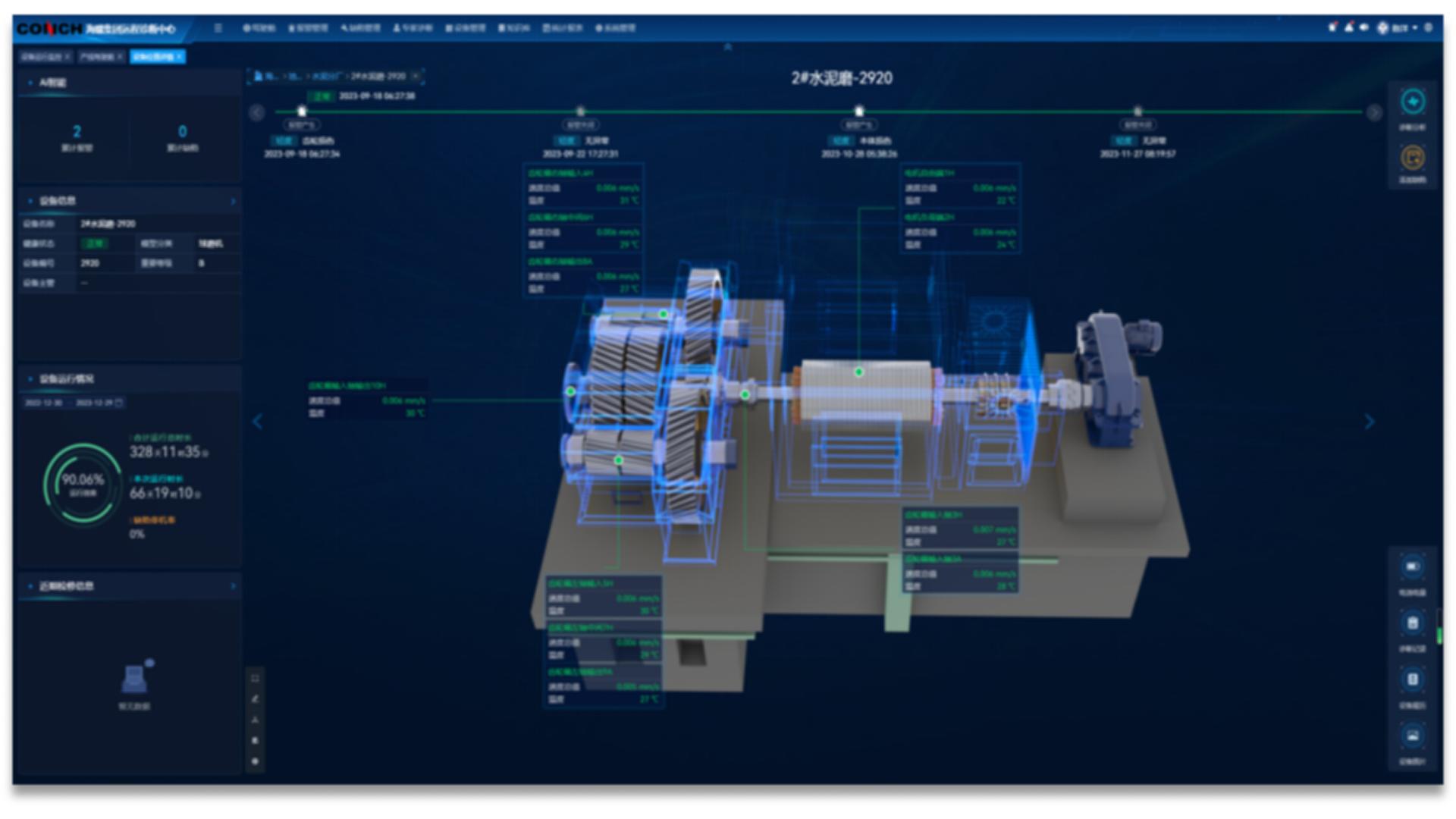Open the user account dropdown arrow
The height and width of the screenshot is (819, 1456).
(1415, 28)
